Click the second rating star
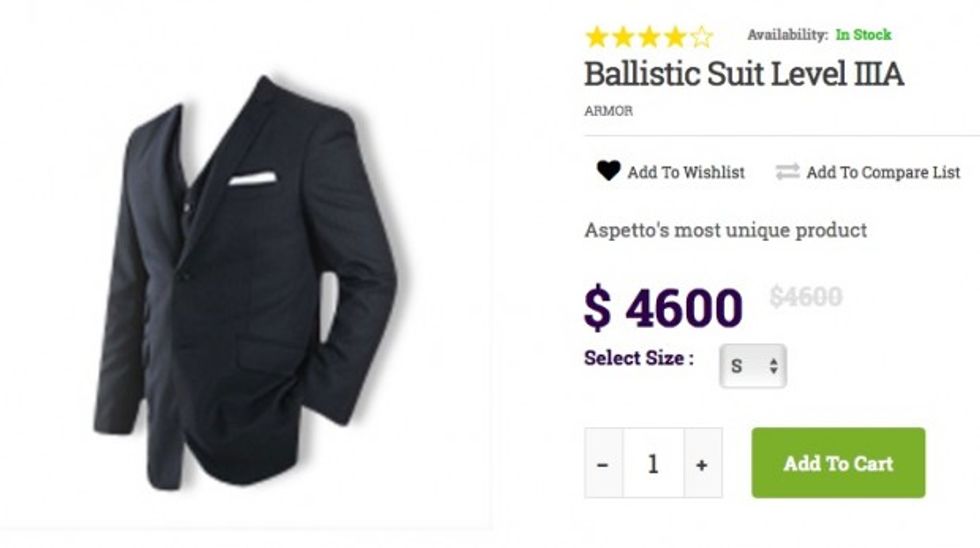The image size is (980, 548). 623,37
